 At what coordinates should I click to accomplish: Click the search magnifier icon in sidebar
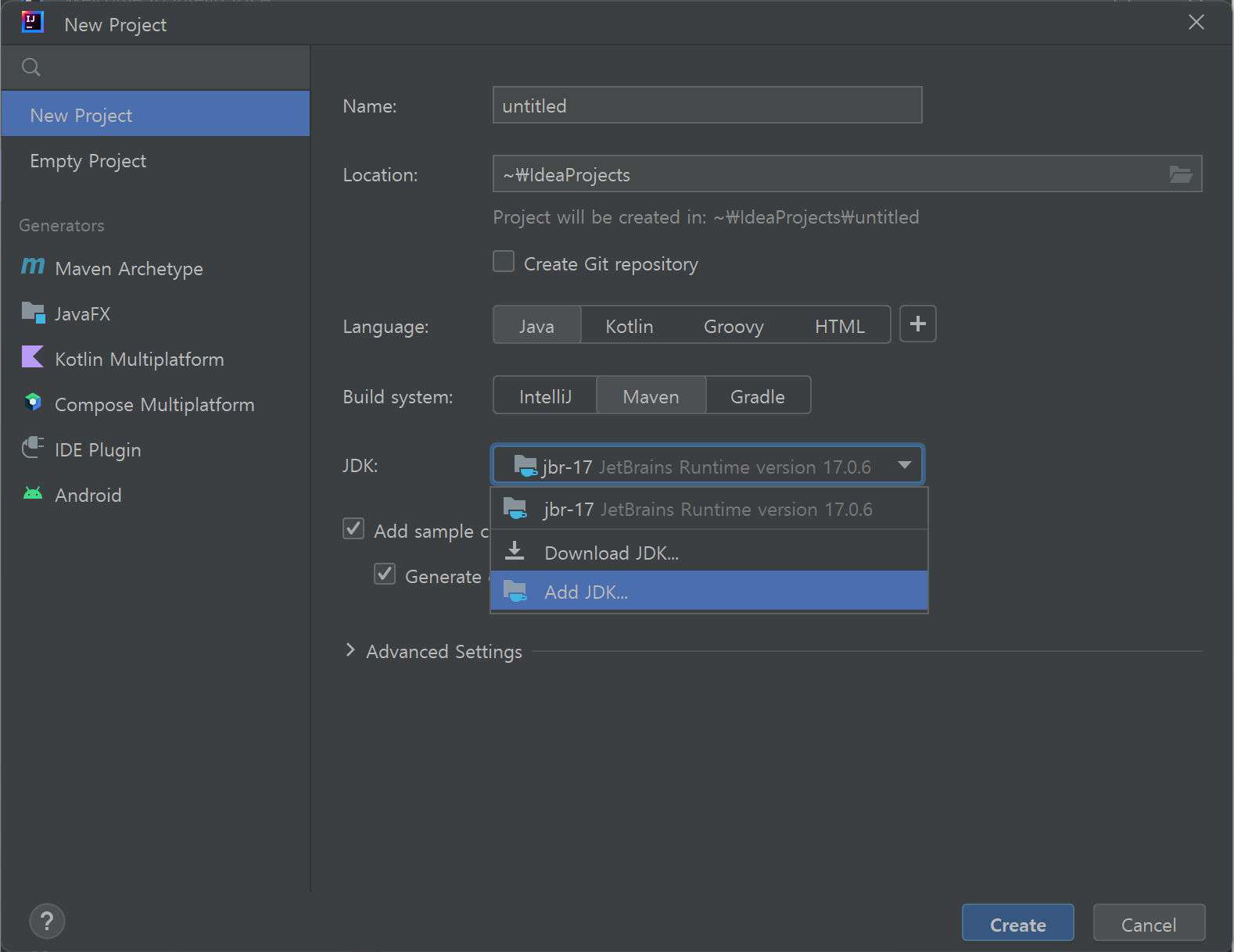point(31,67)
